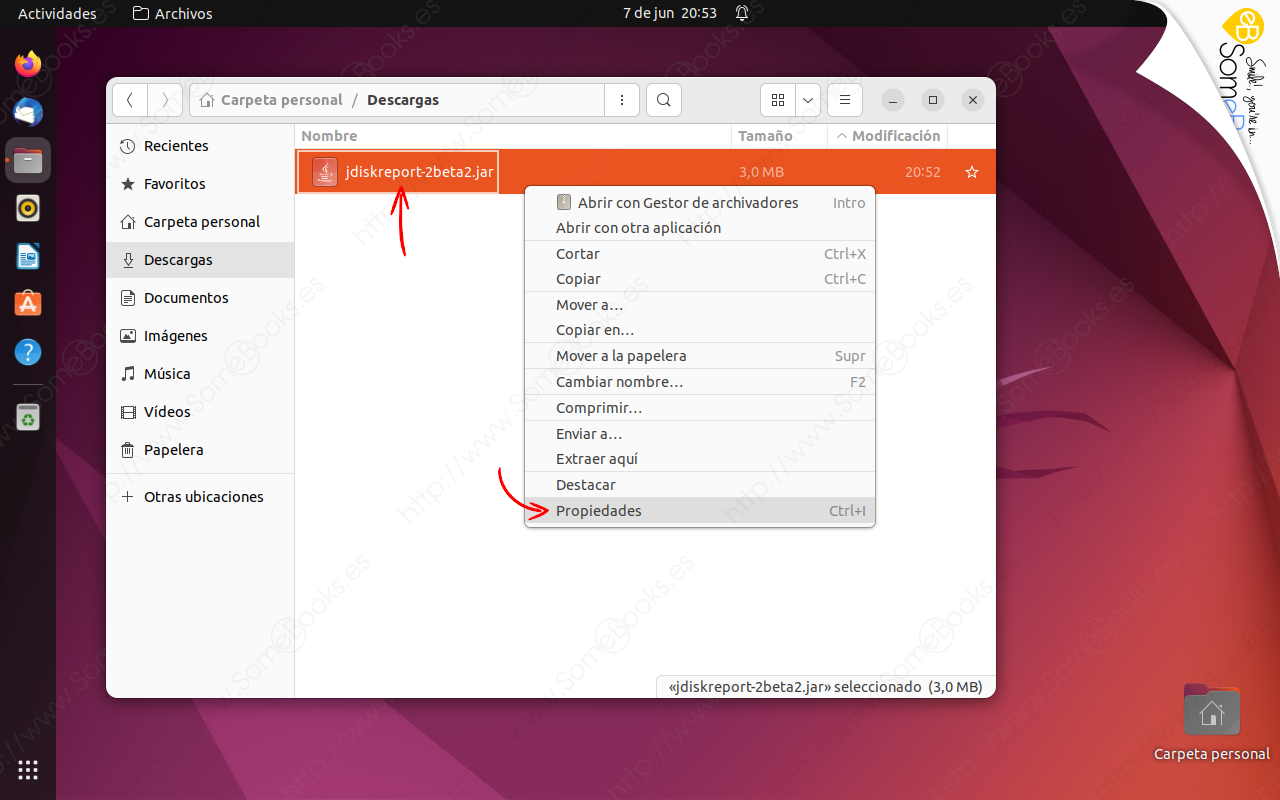This screenshot has height=800, width=1280.
Task: Click the Show Applications grid
Action: pyautogui.click(x=27, y=769)
